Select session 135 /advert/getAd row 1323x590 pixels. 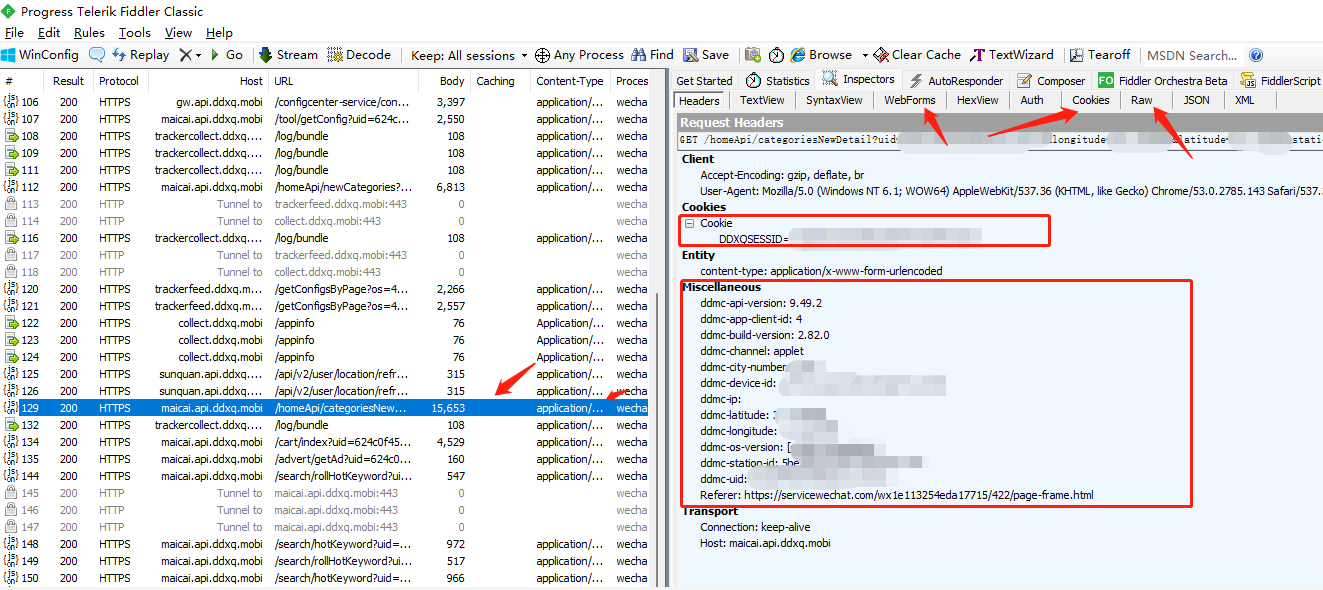point(324,459)
